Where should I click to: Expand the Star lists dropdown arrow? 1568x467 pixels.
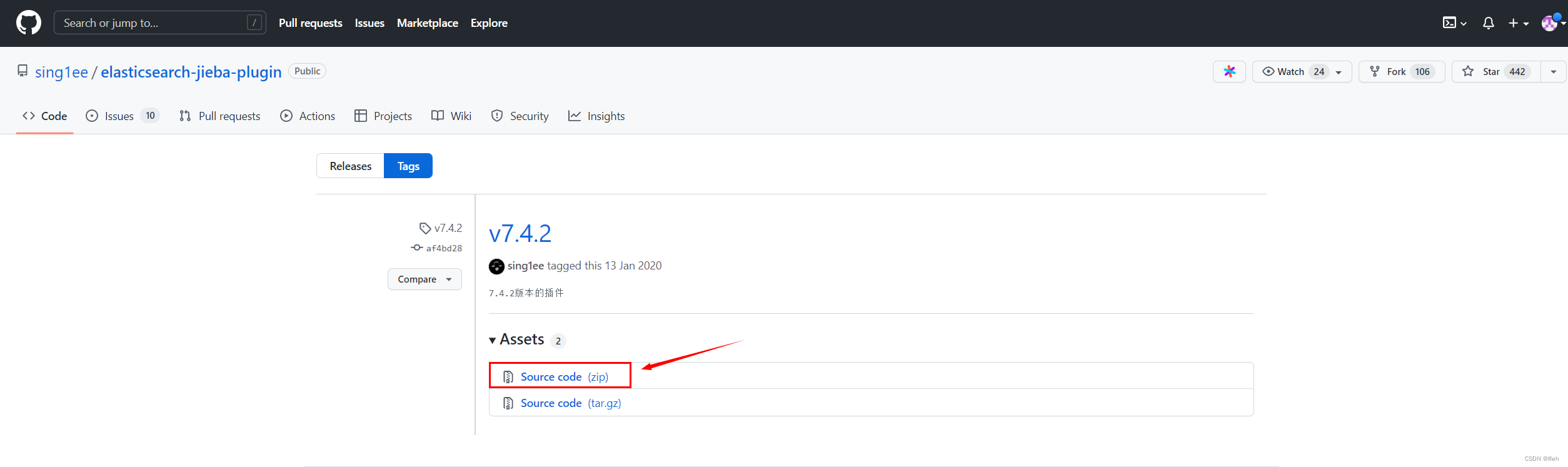click(x=1553, y=72)
